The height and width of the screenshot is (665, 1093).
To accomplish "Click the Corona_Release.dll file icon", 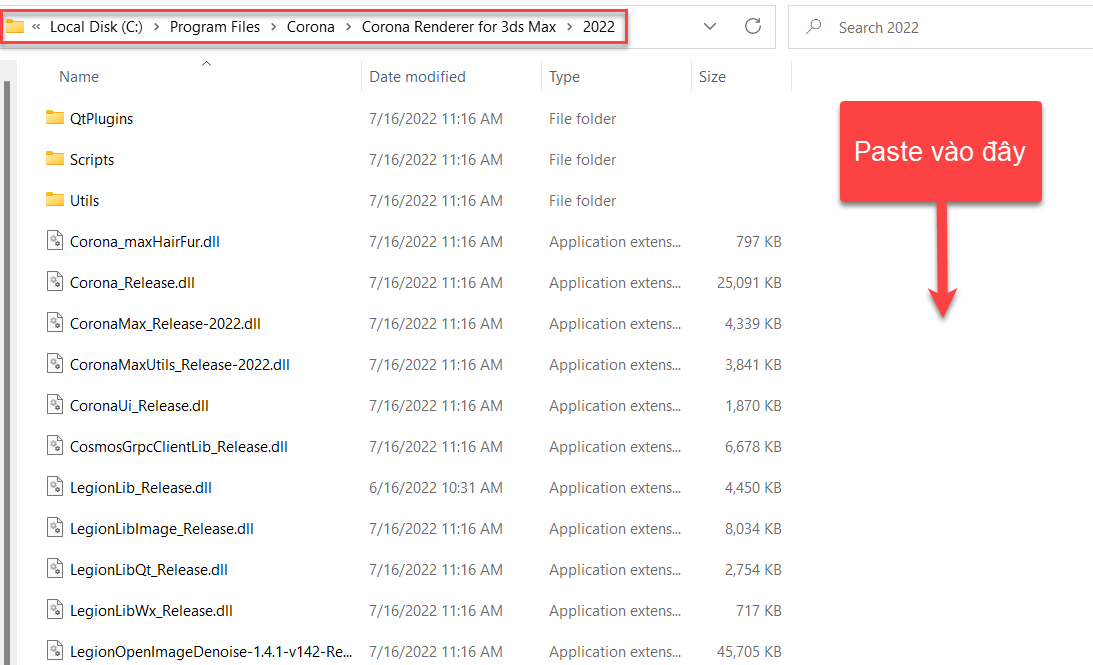I will pos(55,282).
